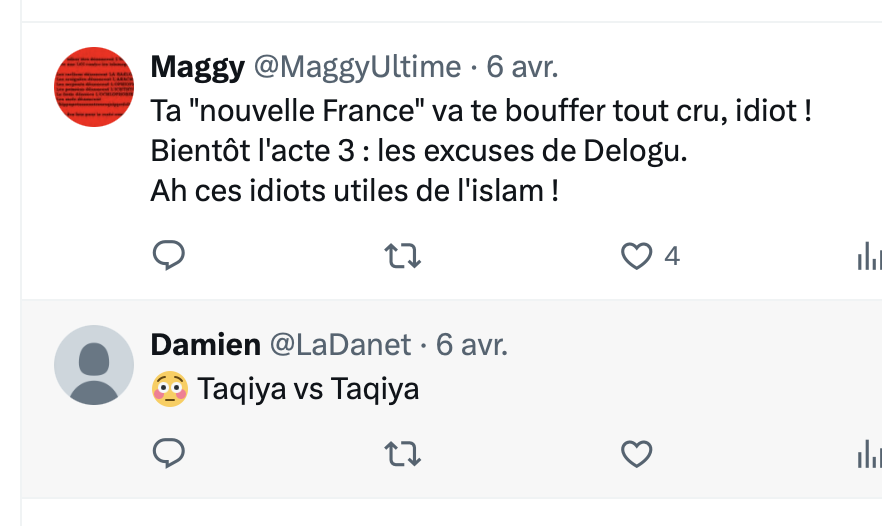Reply to Damien's tweet
Viewport: 882px width, 526px height.
[x=169, y=455]
